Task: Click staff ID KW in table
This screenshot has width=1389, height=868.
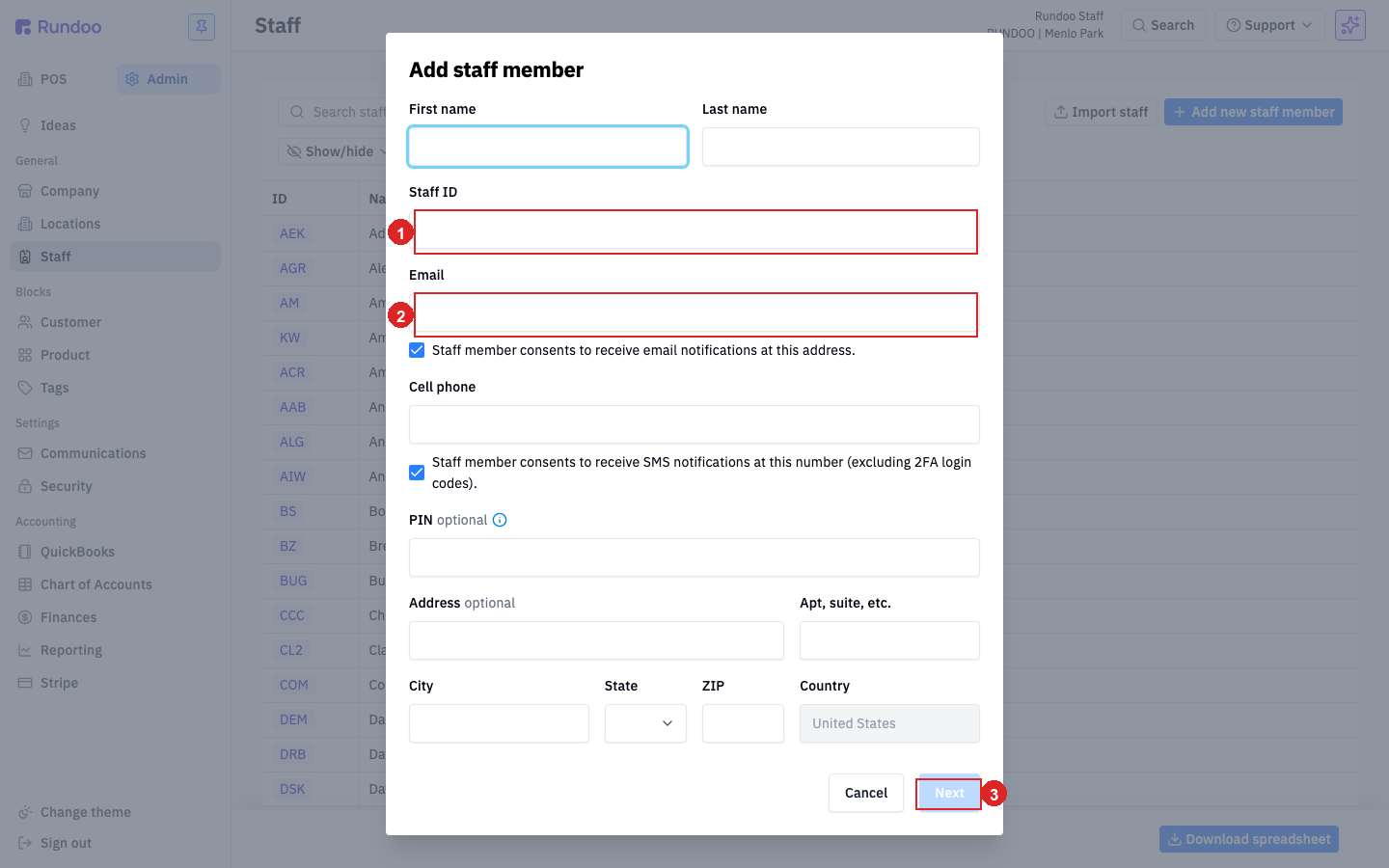Action: point(289,338)
